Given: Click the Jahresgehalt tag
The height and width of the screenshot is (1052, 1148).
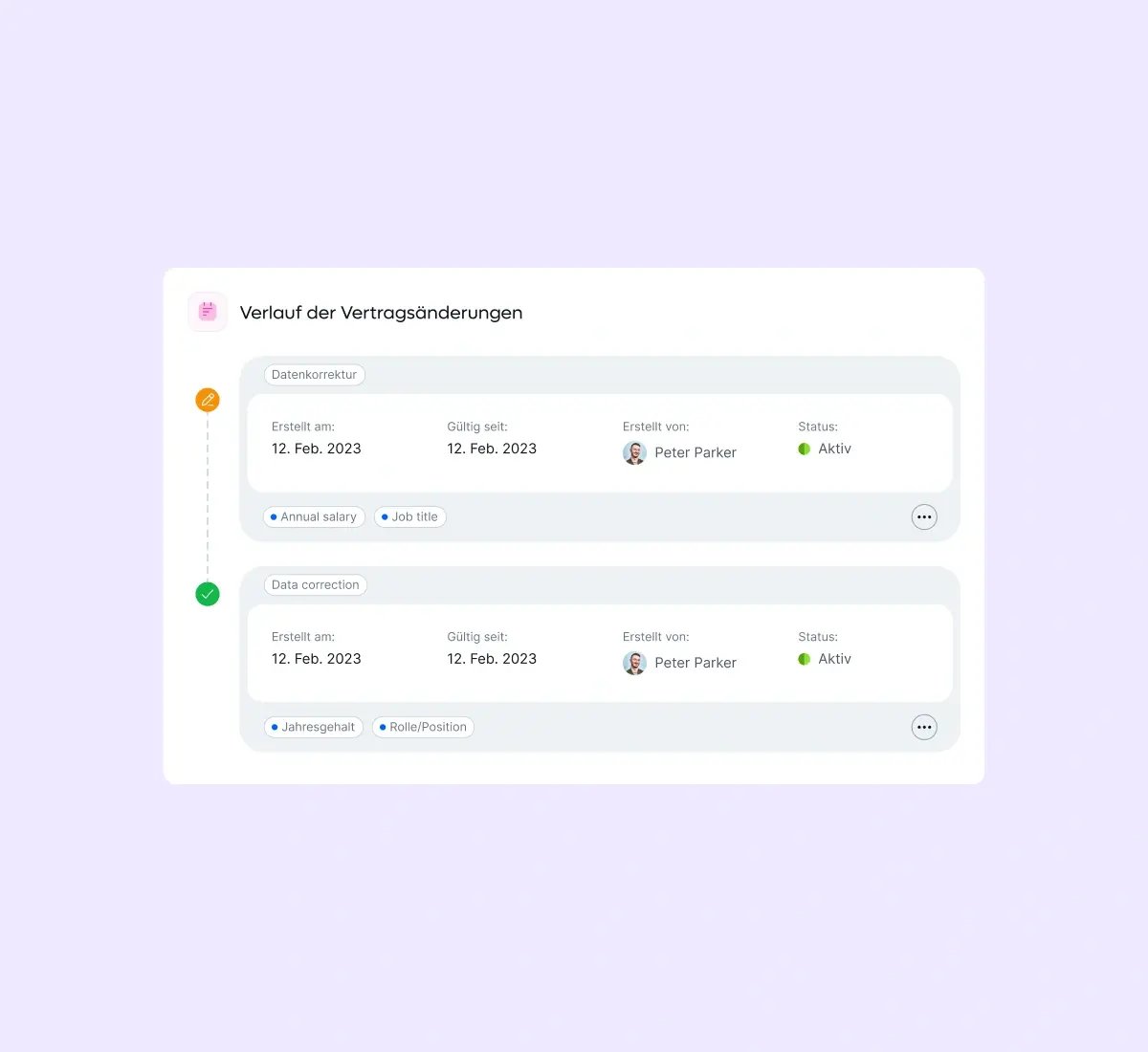Looking at the screenshot, I should click(x=314, y=727).
